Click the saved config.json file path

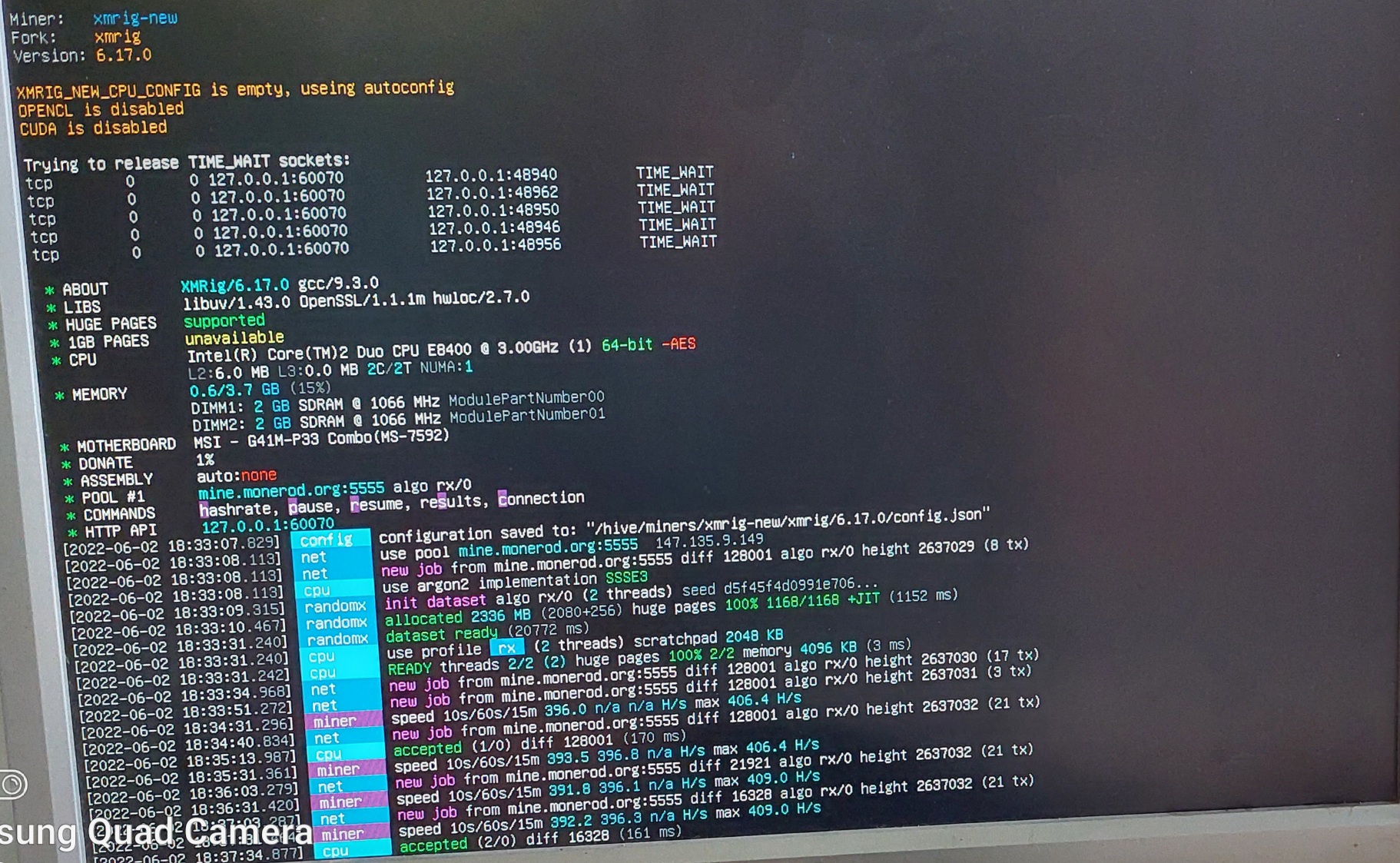[x=787, y=522]
